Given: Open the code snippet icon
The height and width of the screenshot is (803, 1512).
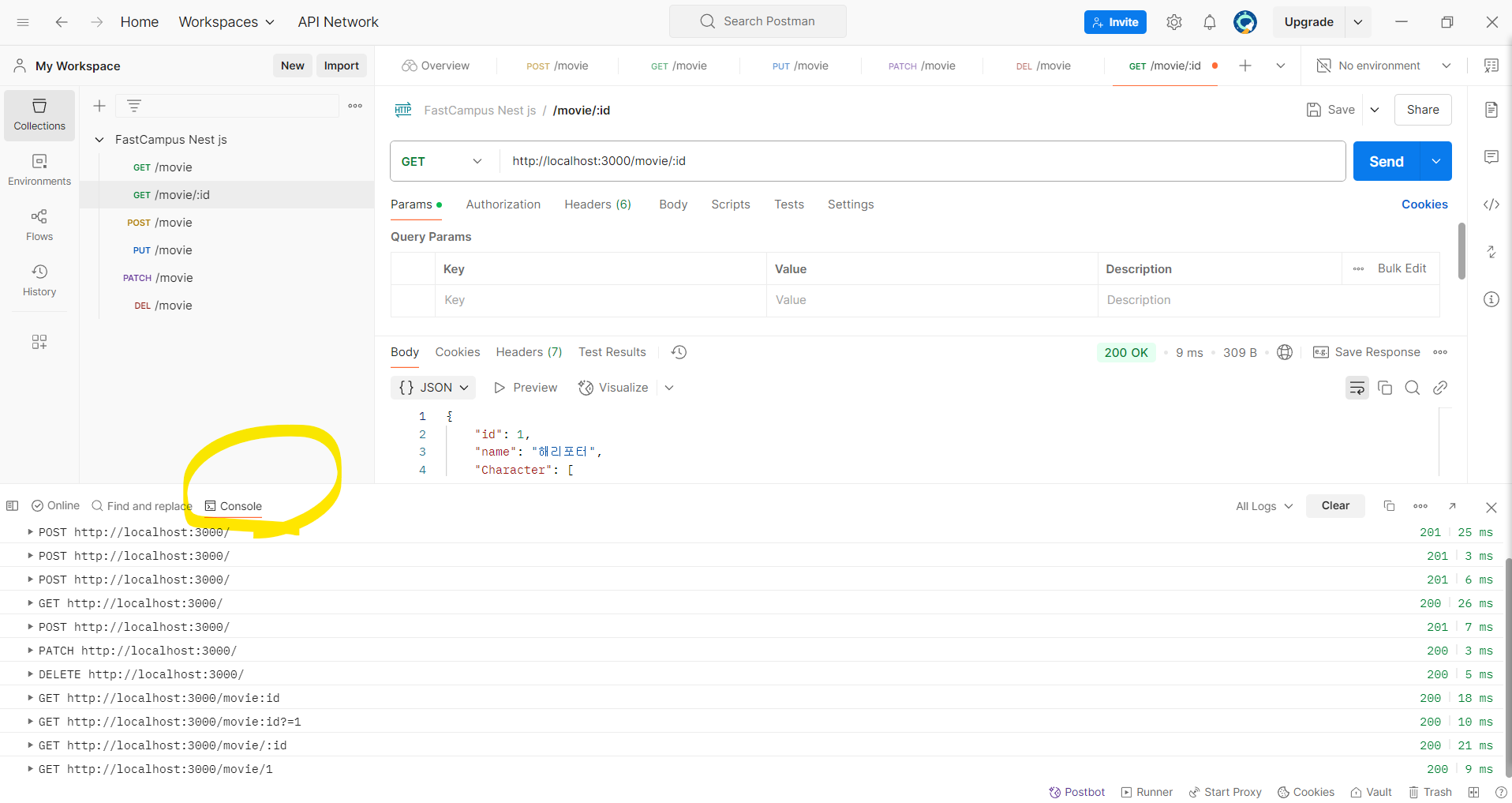Looking at the screenshot, I should (1491, 205).
